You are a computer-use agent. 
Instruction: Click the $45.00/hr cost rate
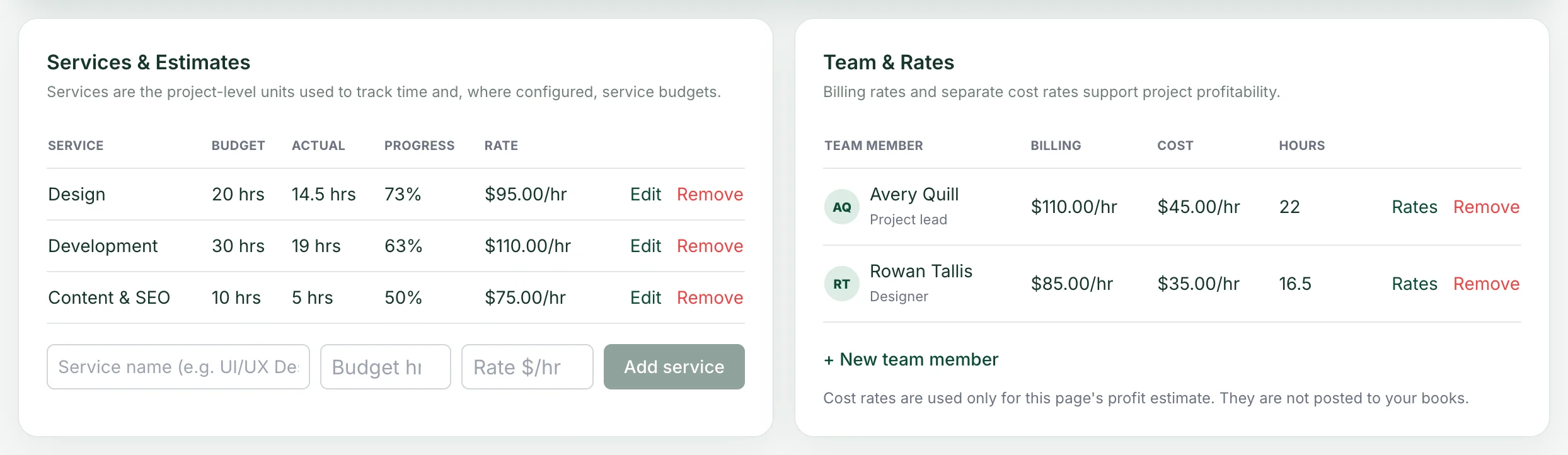(x=1199, y=207)
